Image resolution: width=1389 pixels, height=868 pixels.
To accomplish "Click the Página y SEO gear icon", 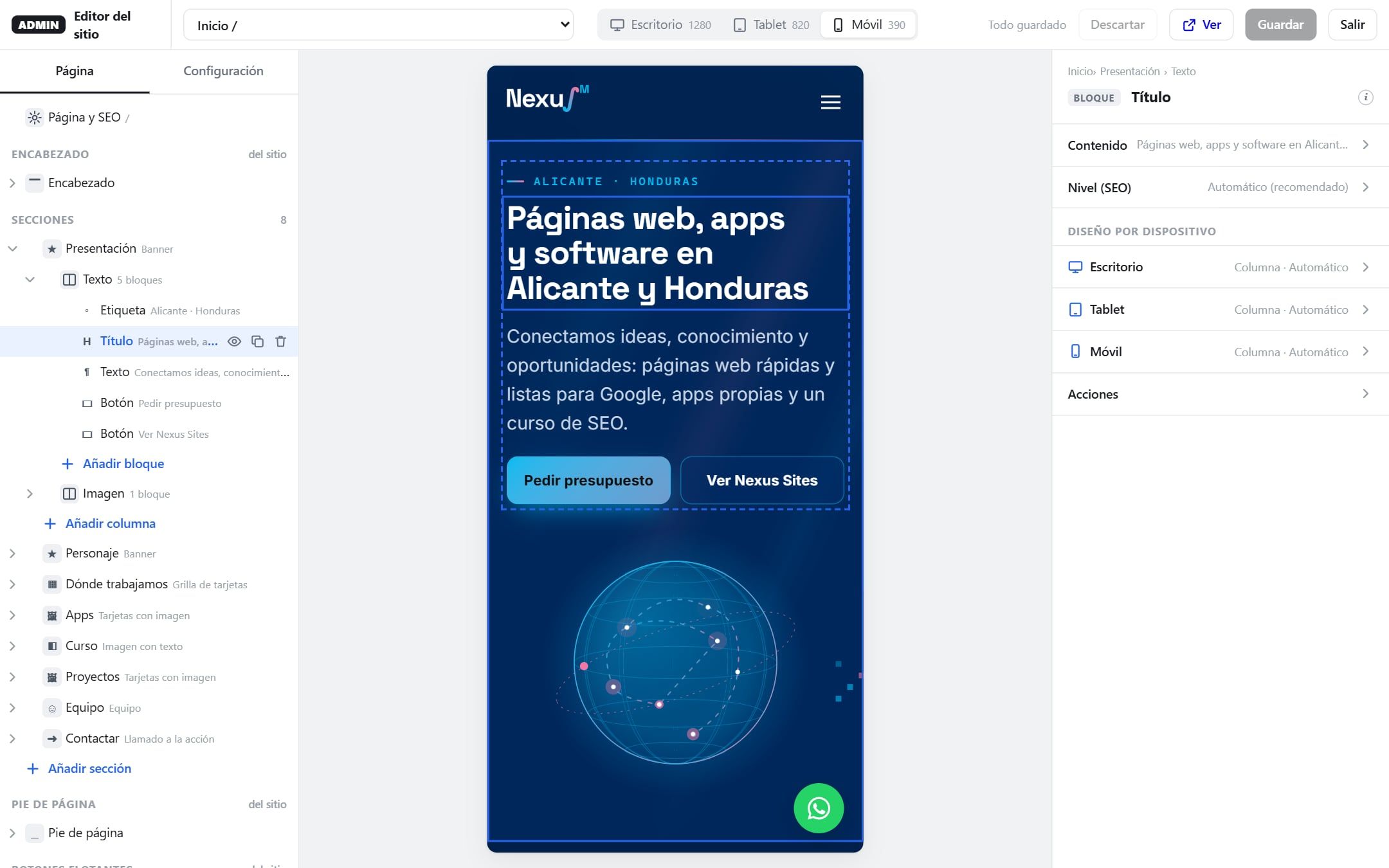I will pos(35,118).
